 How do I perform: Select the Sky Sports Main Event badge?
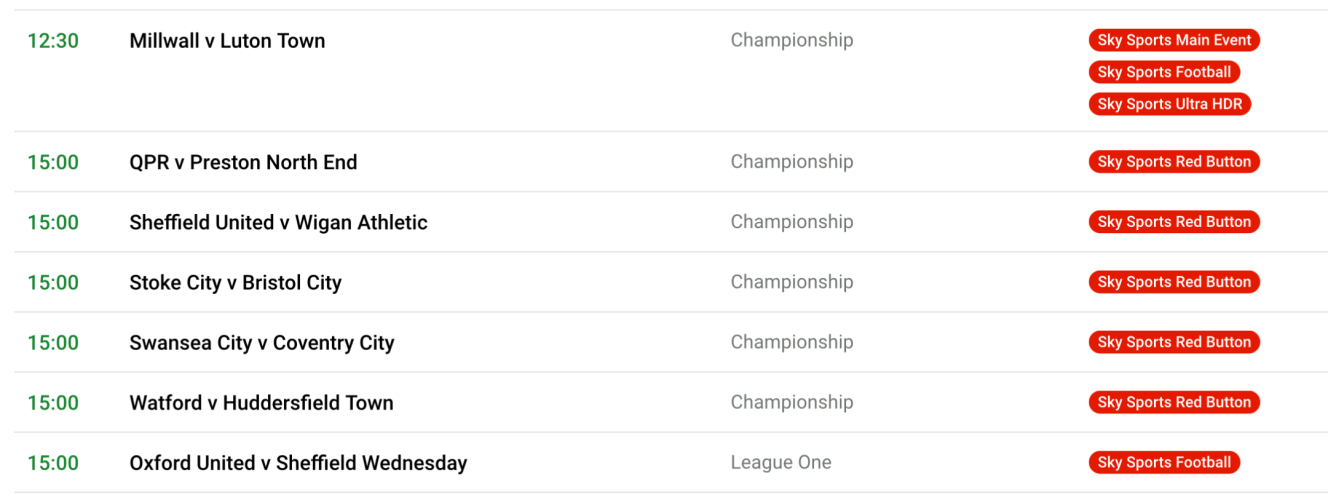(1174, 40)
